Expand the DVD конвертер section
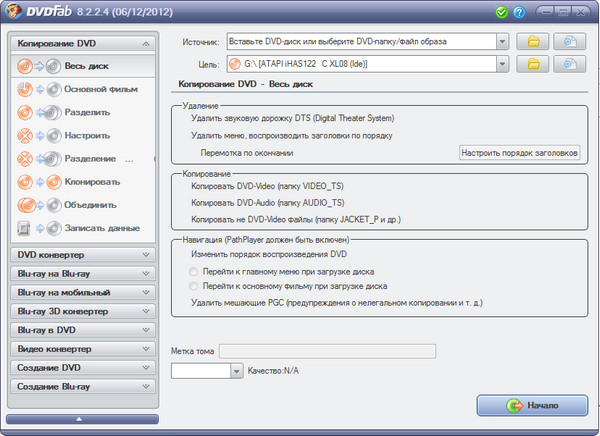600x436 pixels. (x=80, y=255)
